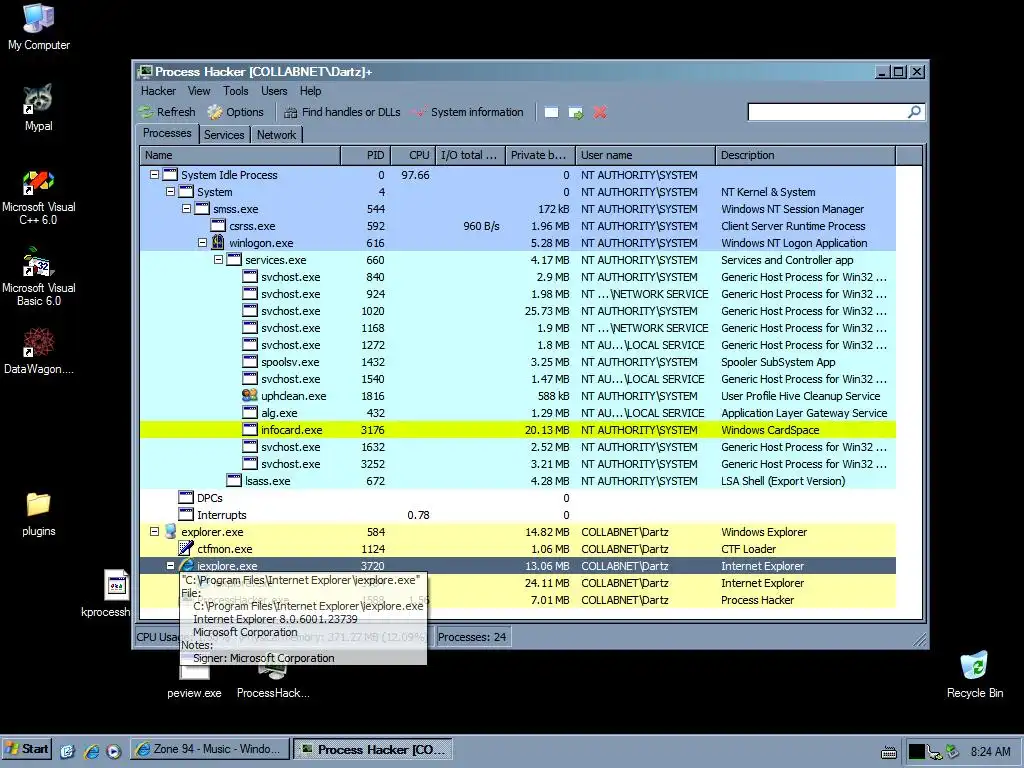Select the explorer.exe process icon
Image resolution: width=1024 pixels, height=768 pixels.
point(170,531)
